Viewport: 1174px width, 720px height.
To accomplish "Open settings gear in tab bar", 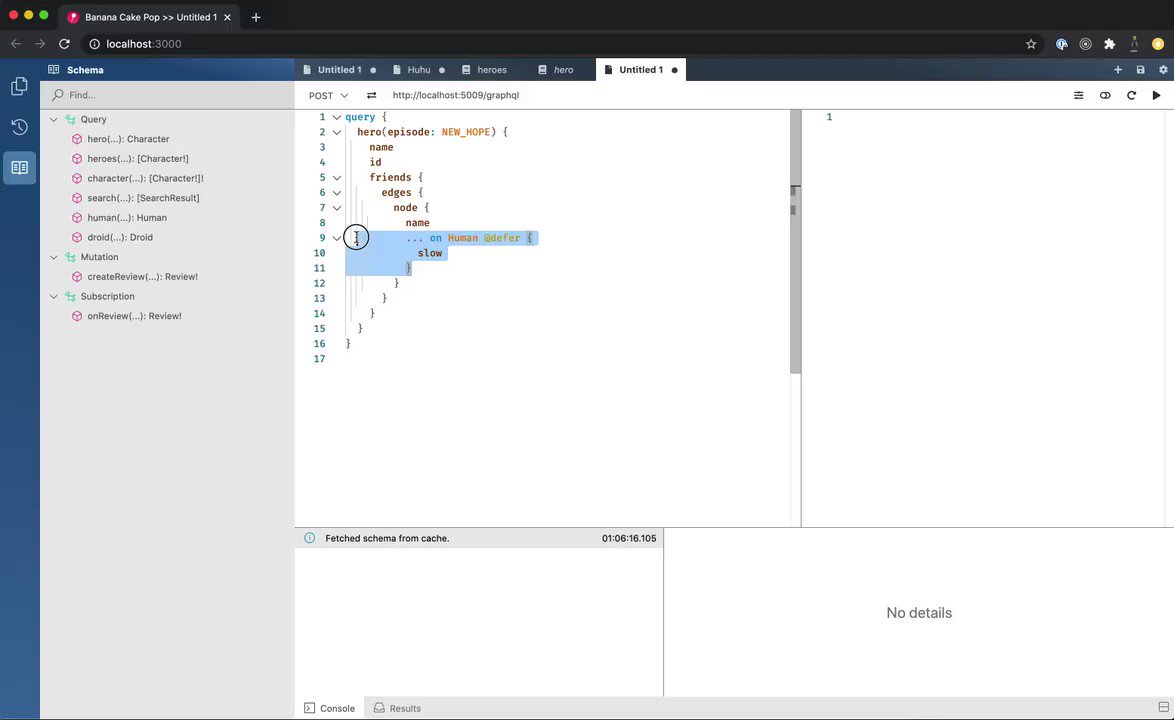I will (1163, 70).
